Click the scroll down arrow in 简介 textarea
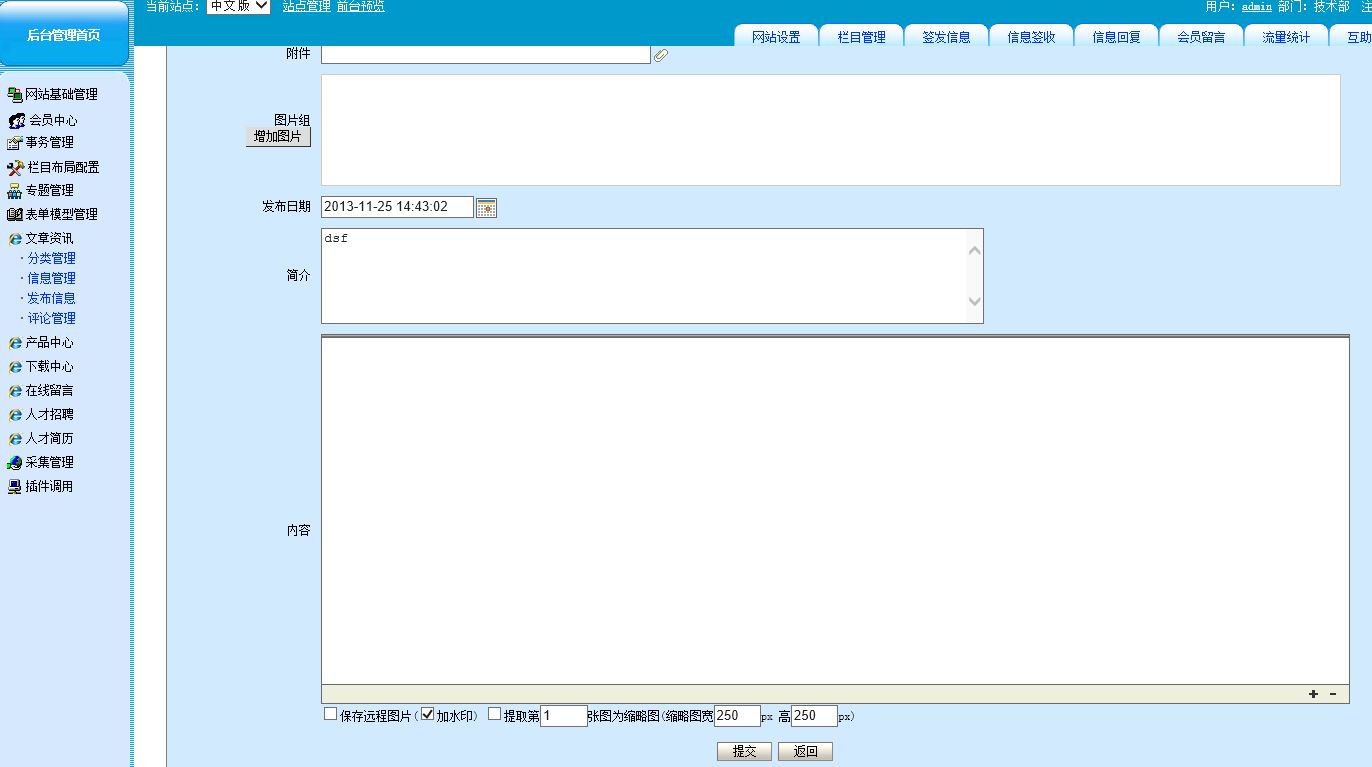 [x=975, y=302]
